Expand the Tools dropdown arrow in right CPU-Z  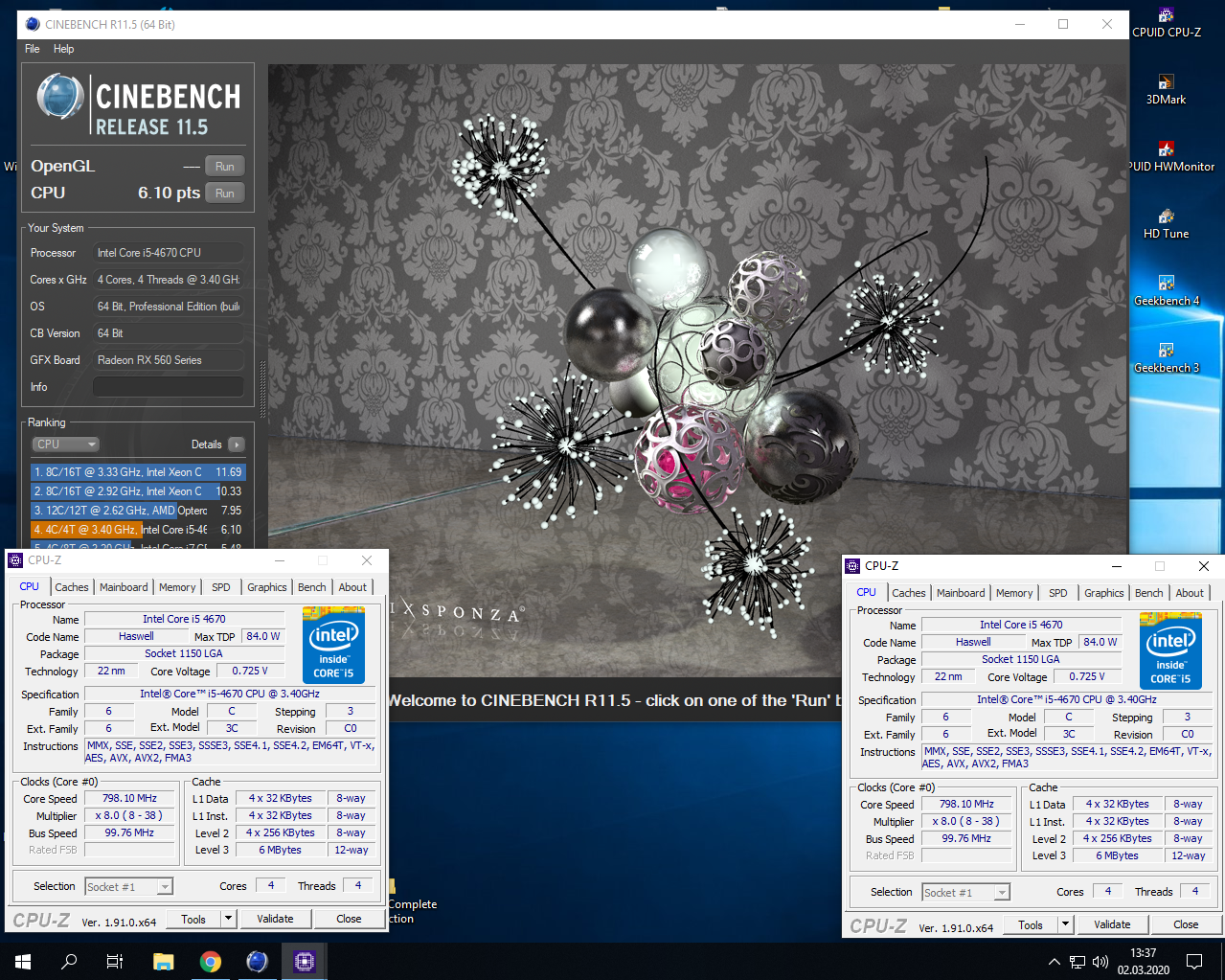[1065, 924]
